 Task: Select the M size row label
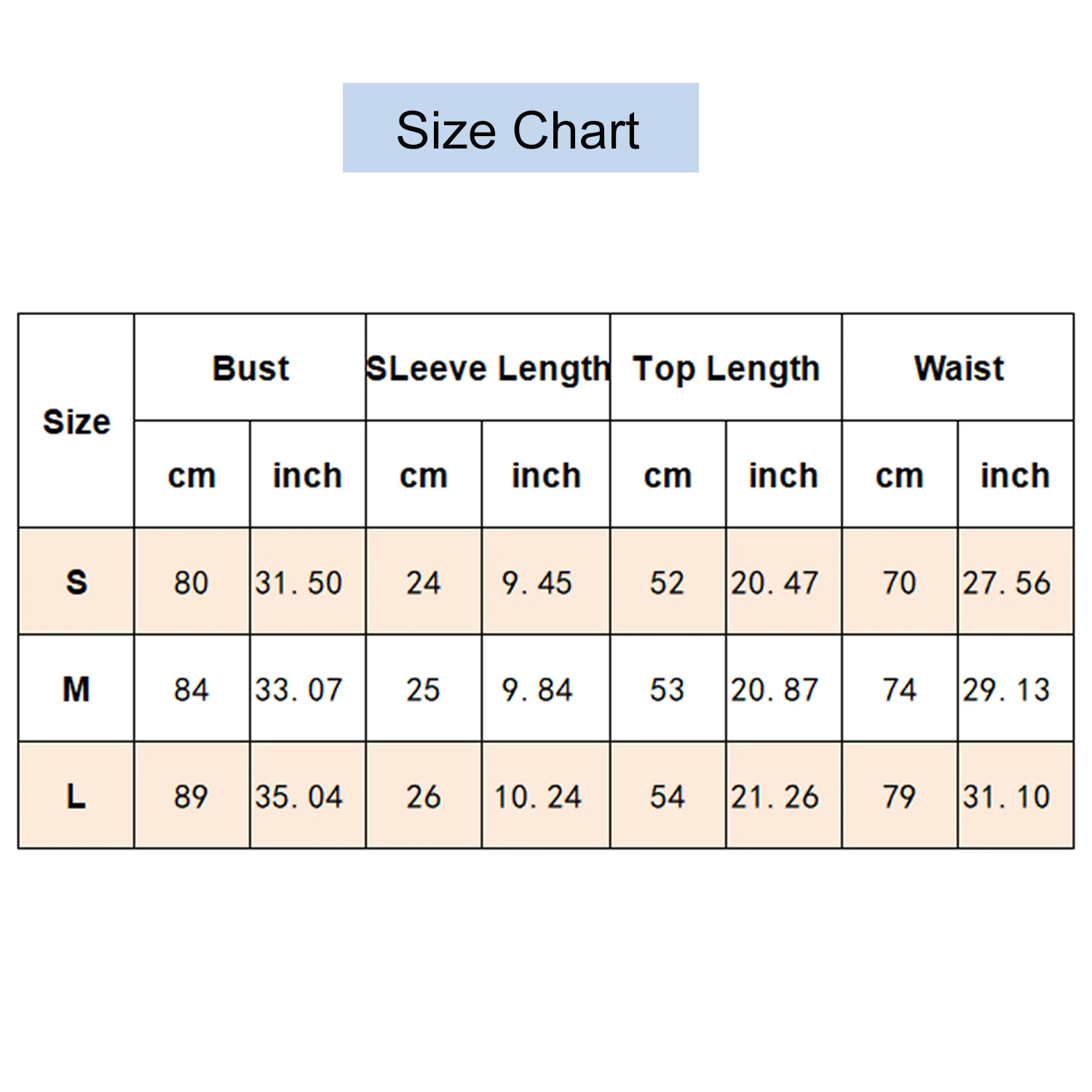pyautogui.click(x=76, y=689)
